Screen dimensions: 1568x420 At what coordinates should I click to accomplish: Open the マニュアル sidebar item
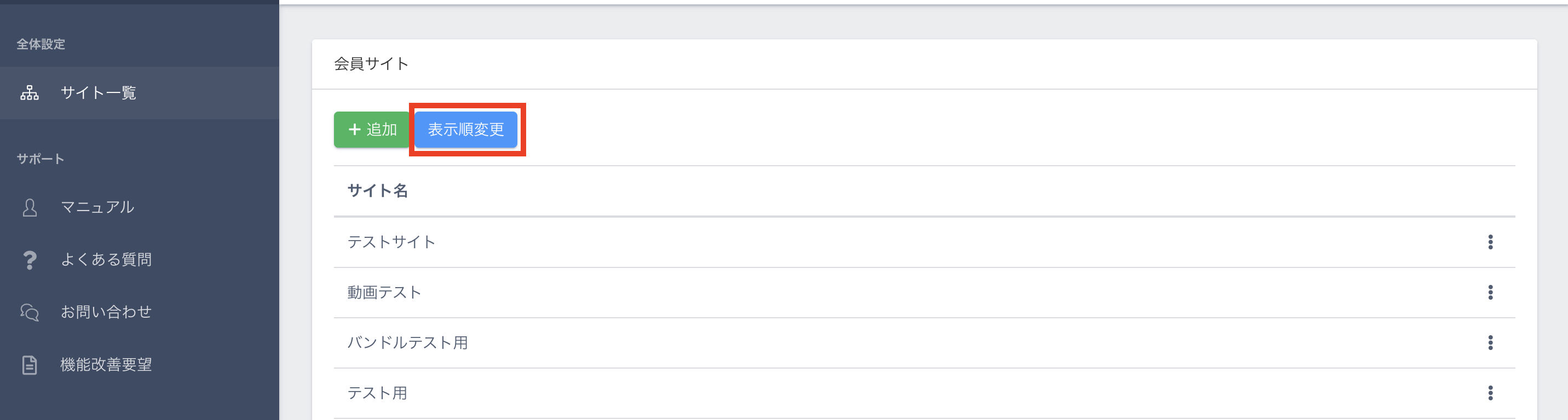pyautogui.click(x=97, y=207)
